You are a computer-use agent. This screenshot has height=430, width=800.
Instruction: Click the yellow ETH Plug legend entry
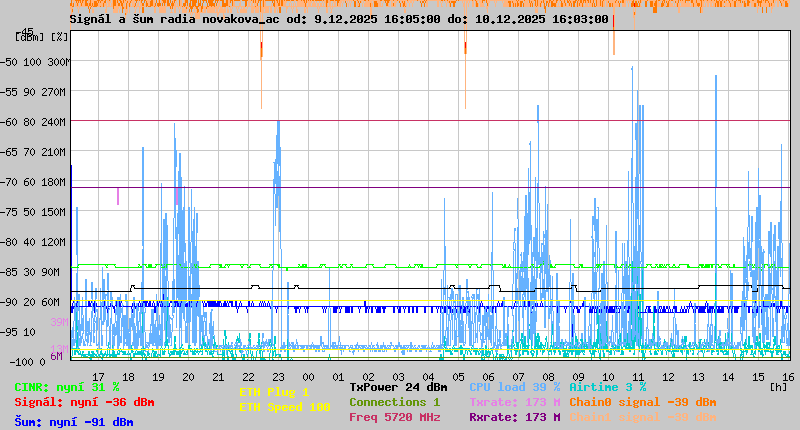tap(274, 392)
